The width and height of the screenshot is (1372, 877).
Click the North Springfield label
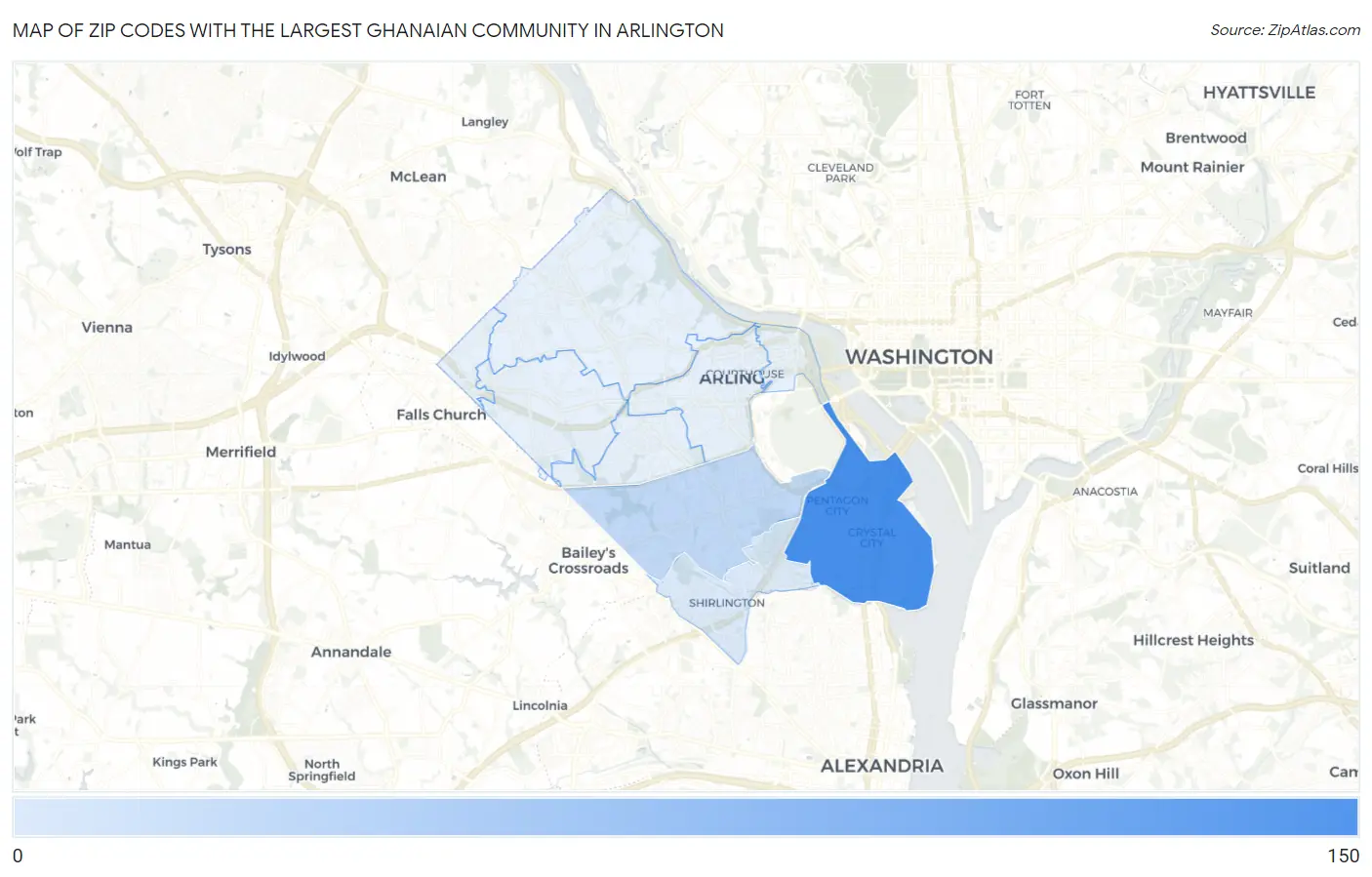[322, 770]
